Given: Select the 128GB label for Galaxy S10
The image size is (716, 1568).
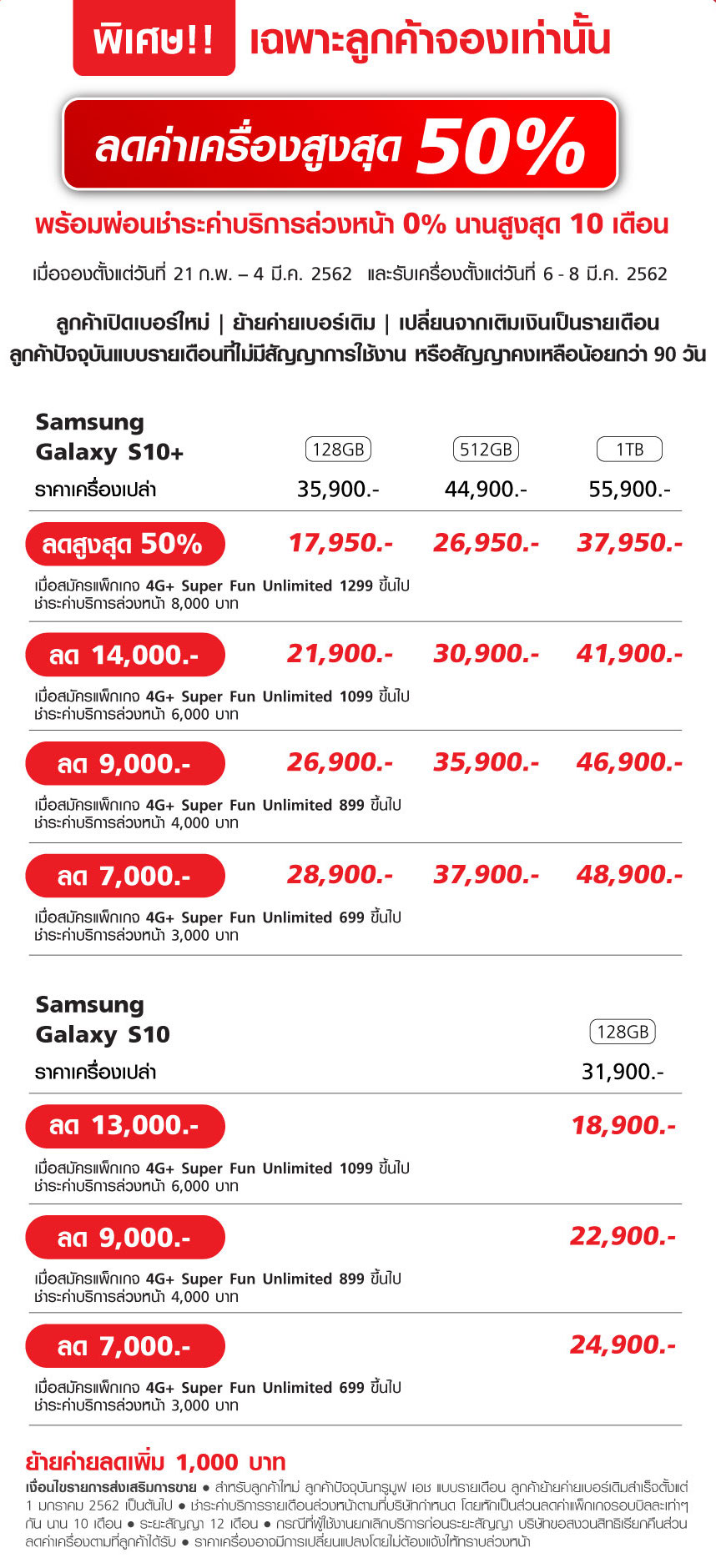Looking at the screenshot, I should tap(623, 1032).
